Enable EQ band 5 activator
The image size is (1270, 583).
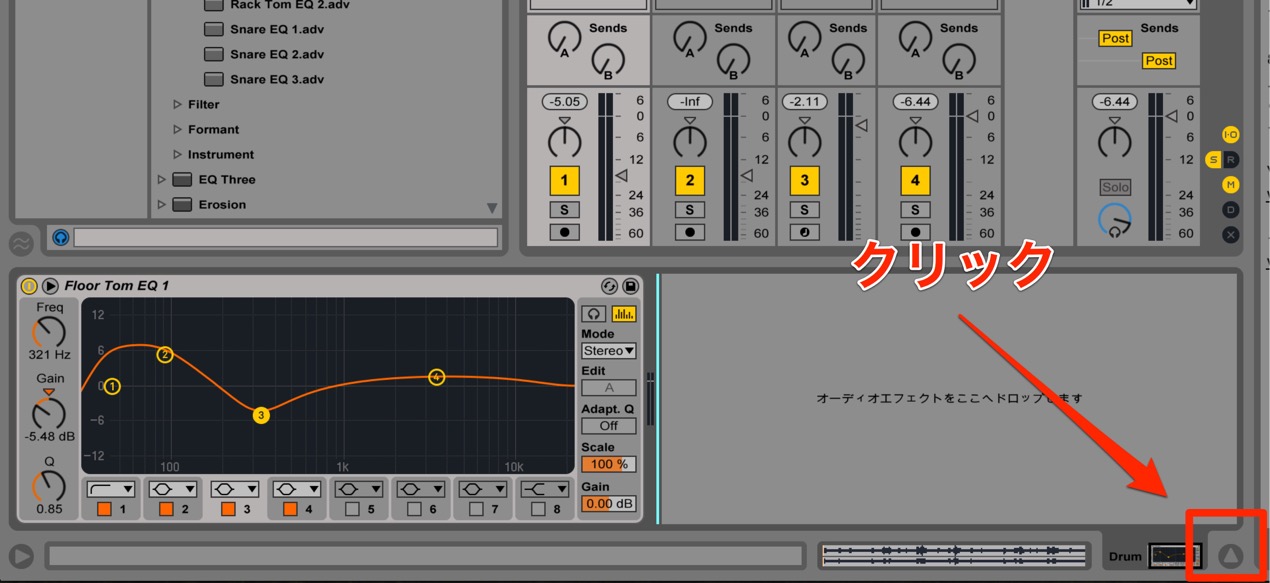pyautogui.click(x=352, y=509)
